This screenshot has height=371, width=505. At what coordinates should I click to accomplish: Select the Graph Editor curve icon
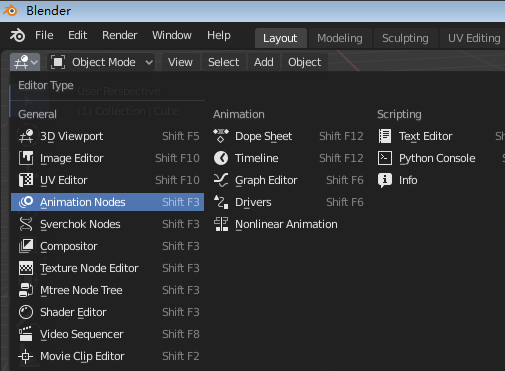coord(221,180)
